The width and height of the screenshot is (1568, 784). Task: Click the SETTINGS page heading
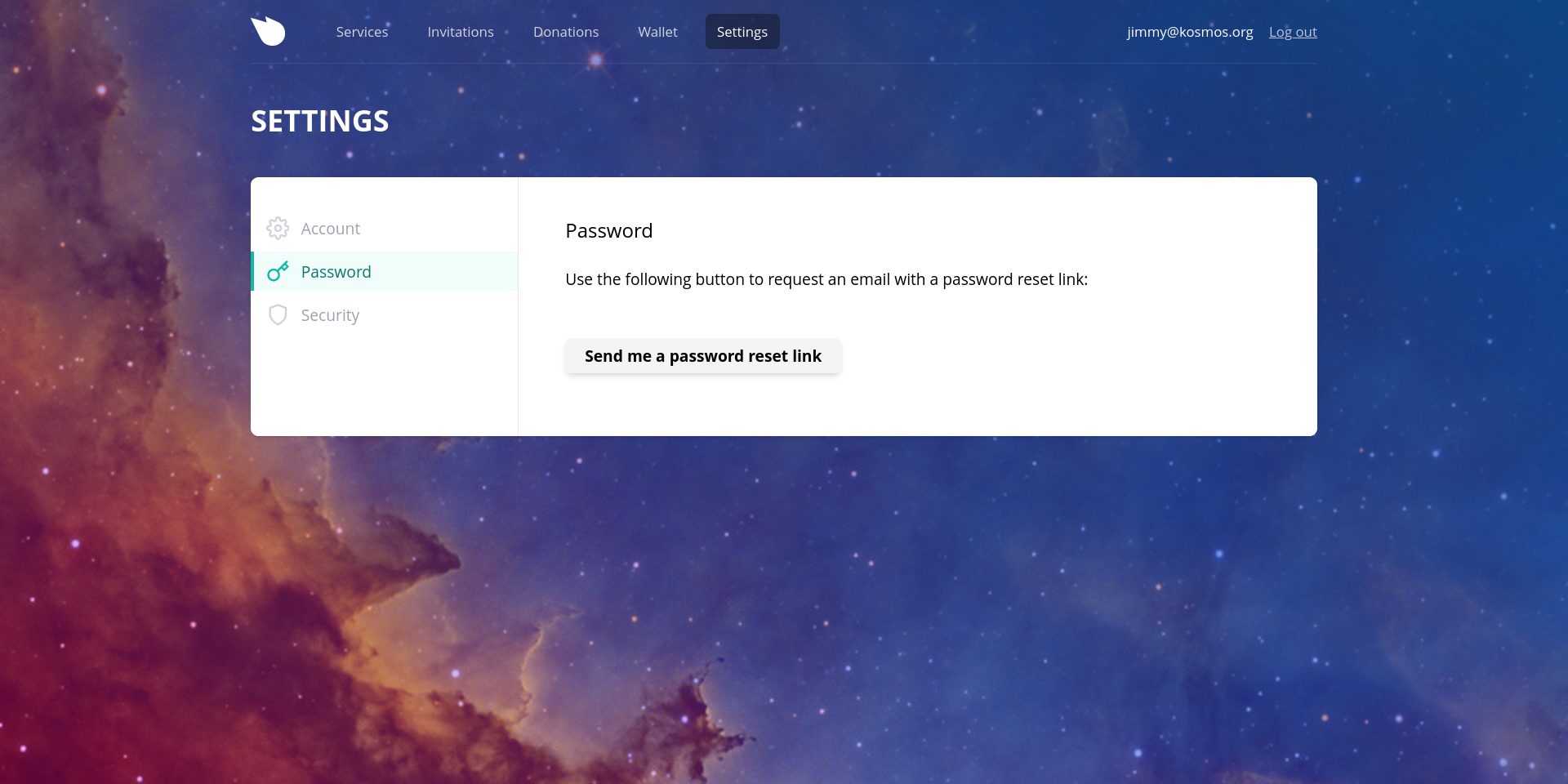click(320, 121)
